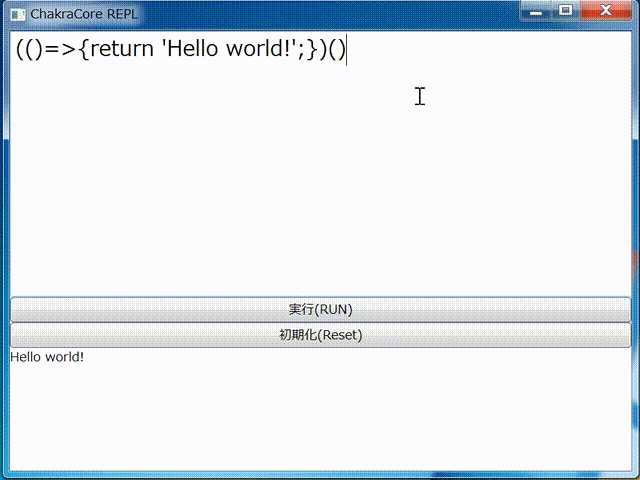Maximize the ChakraCore REPL window
Screen dimensions: 640x480
565,11
